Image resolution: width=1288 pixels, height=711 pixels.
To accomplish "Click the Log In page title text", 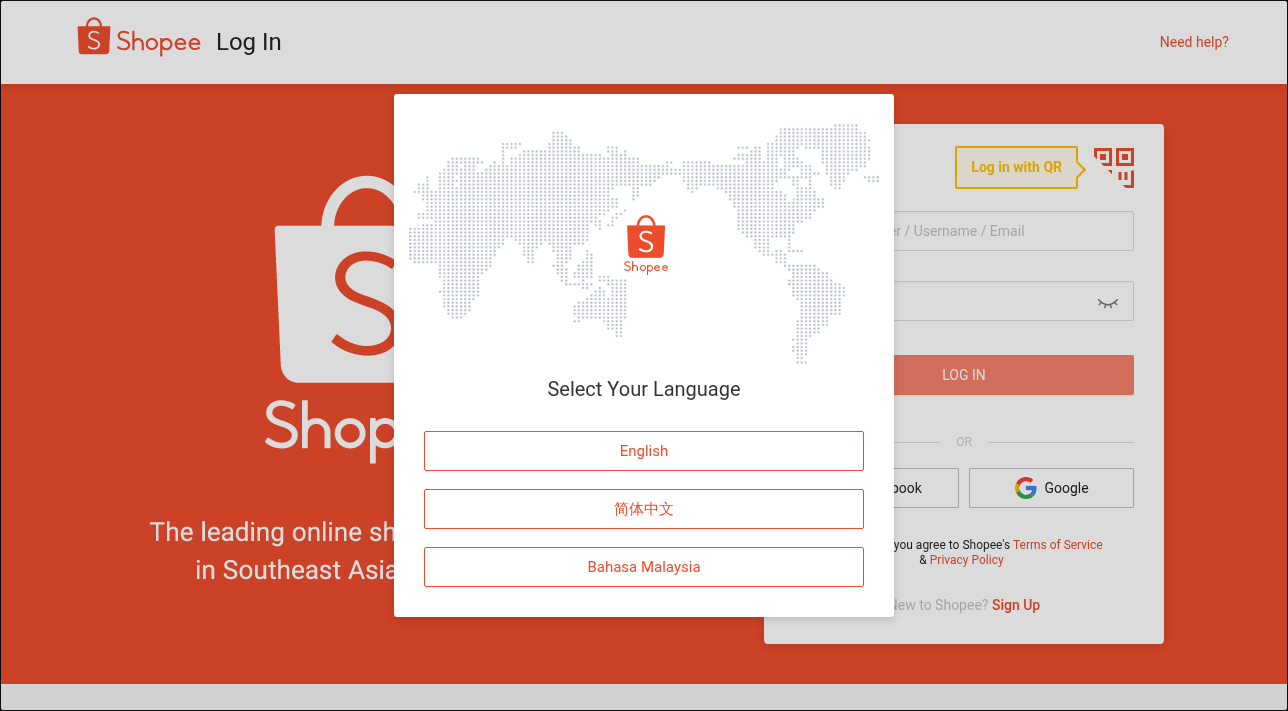I will (249, 42).
